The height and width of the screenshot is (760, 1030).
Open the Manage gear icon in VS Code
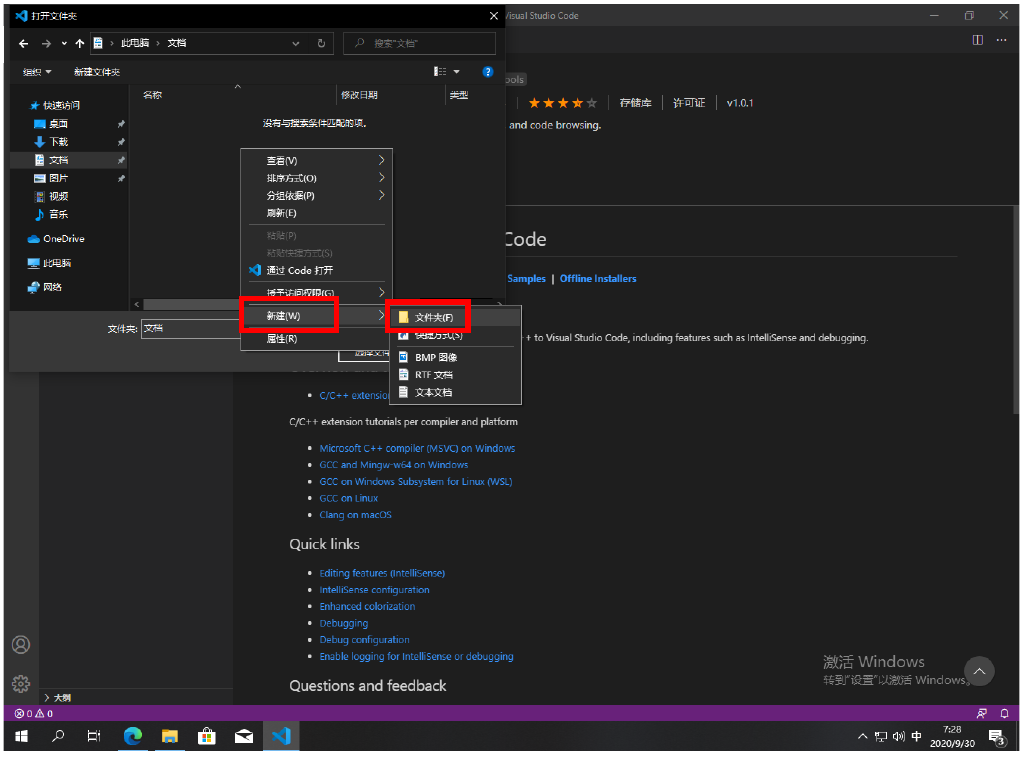click(x=20, y=684)
